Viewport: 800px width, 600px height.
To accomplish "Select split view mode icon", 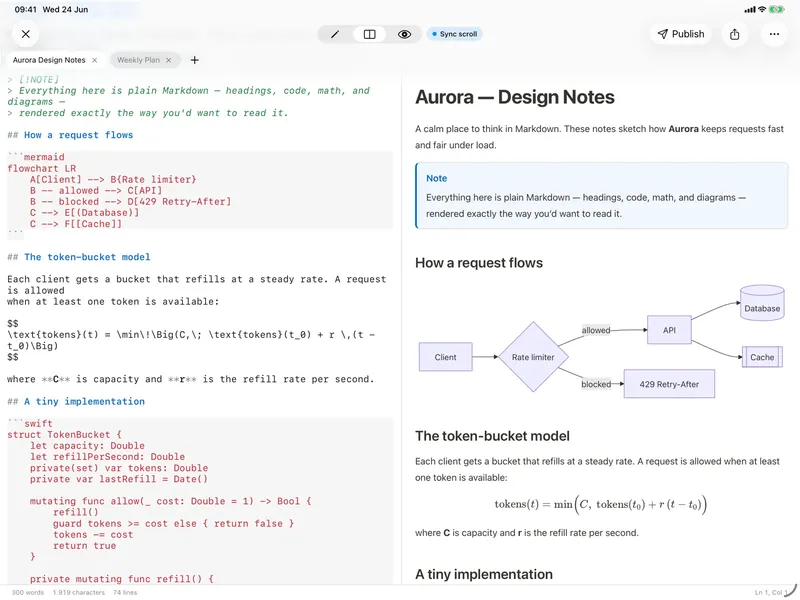I will coord(369,34).
